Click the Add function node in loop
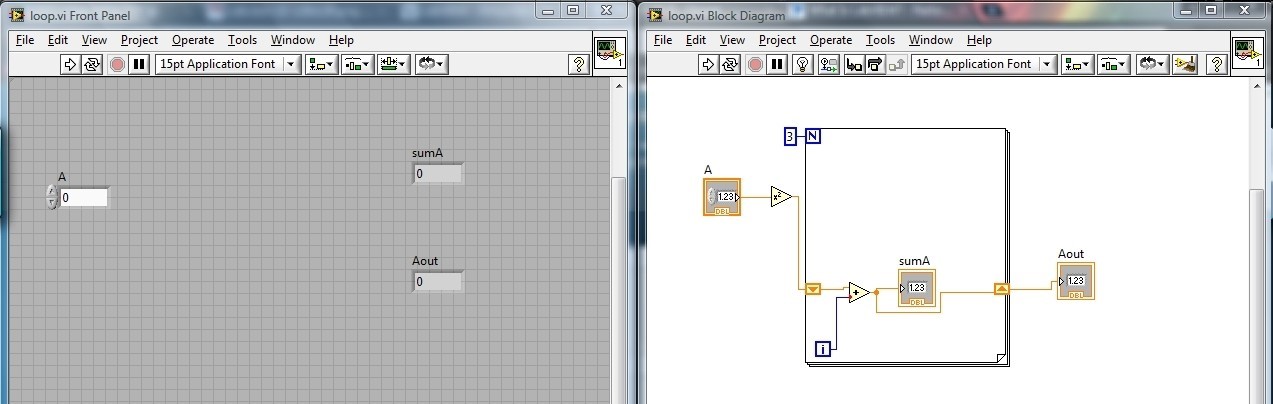 [x=858, y=292]
